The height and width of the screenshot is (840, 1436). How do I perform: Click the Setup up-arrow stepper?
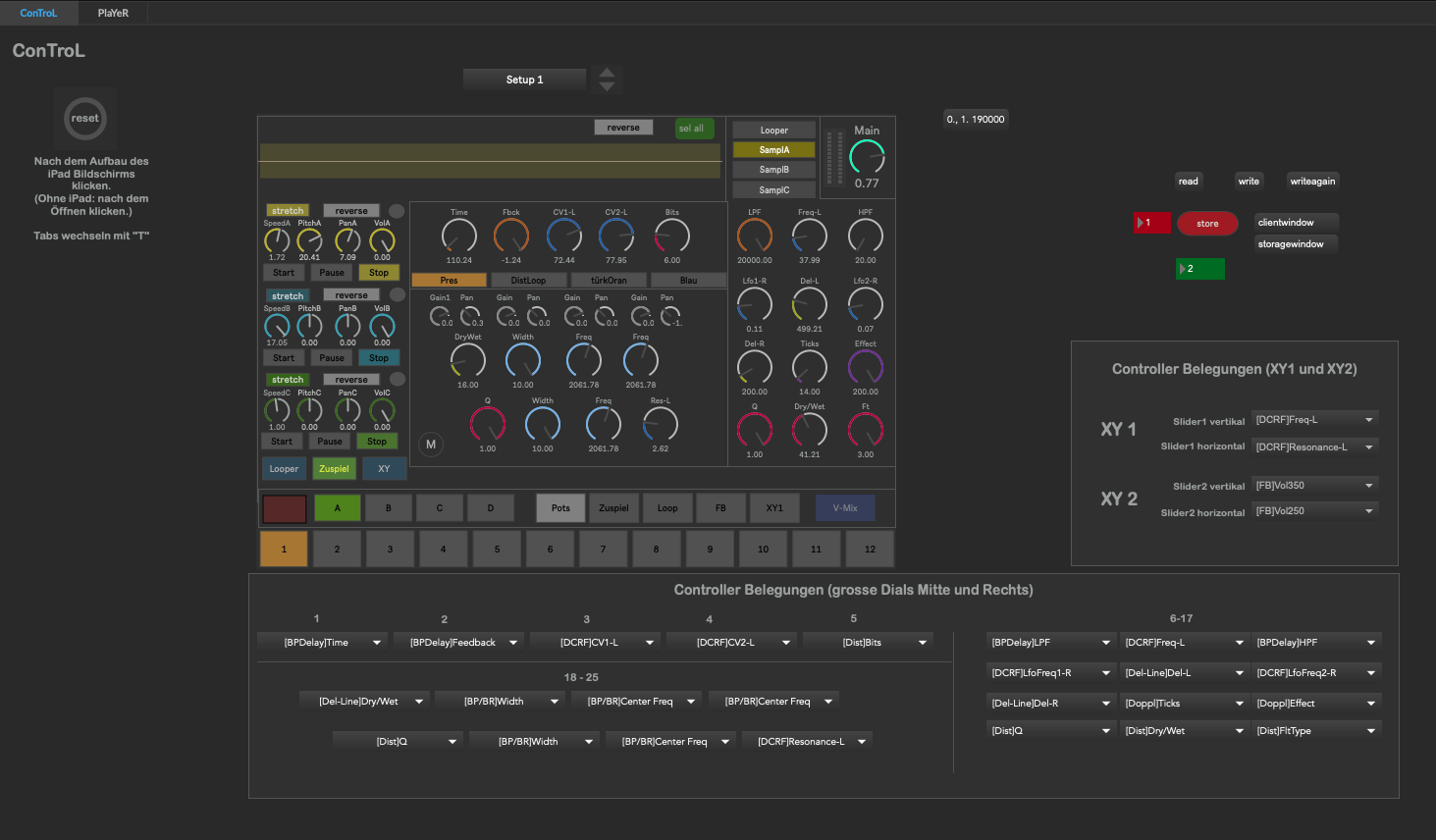[x=608, y=73]
